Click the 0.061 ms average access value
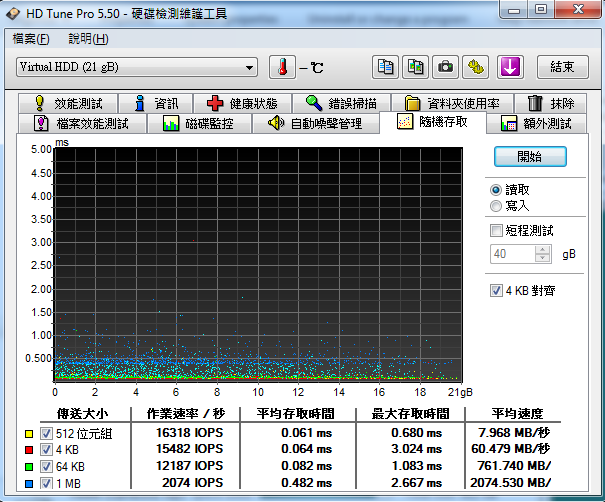Image resolution: width=605 pixels, height=502 pixels. (x=306, y=433)
